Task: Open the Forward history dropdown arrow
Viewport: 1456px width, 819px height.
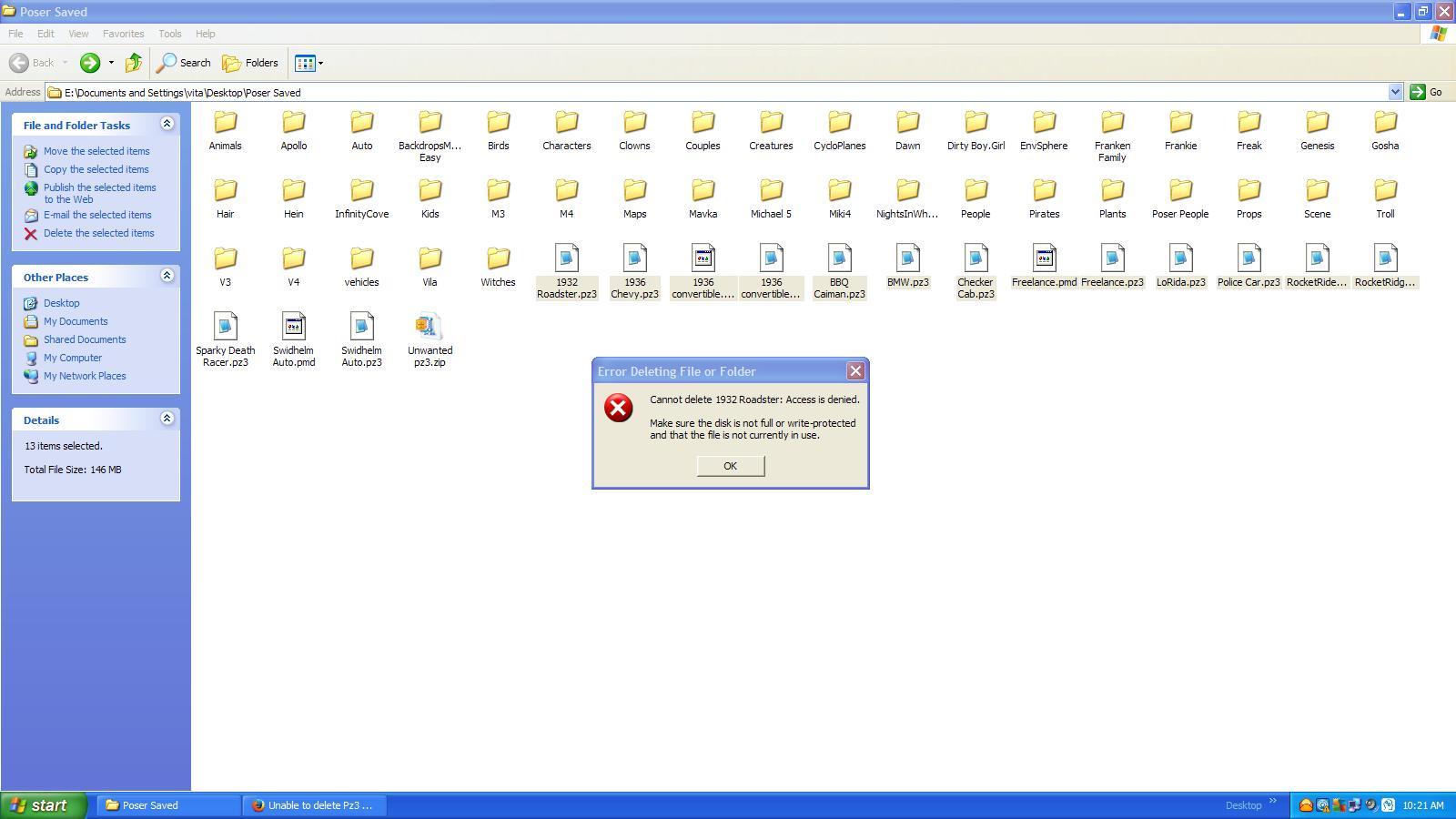Action: [111, 63]
